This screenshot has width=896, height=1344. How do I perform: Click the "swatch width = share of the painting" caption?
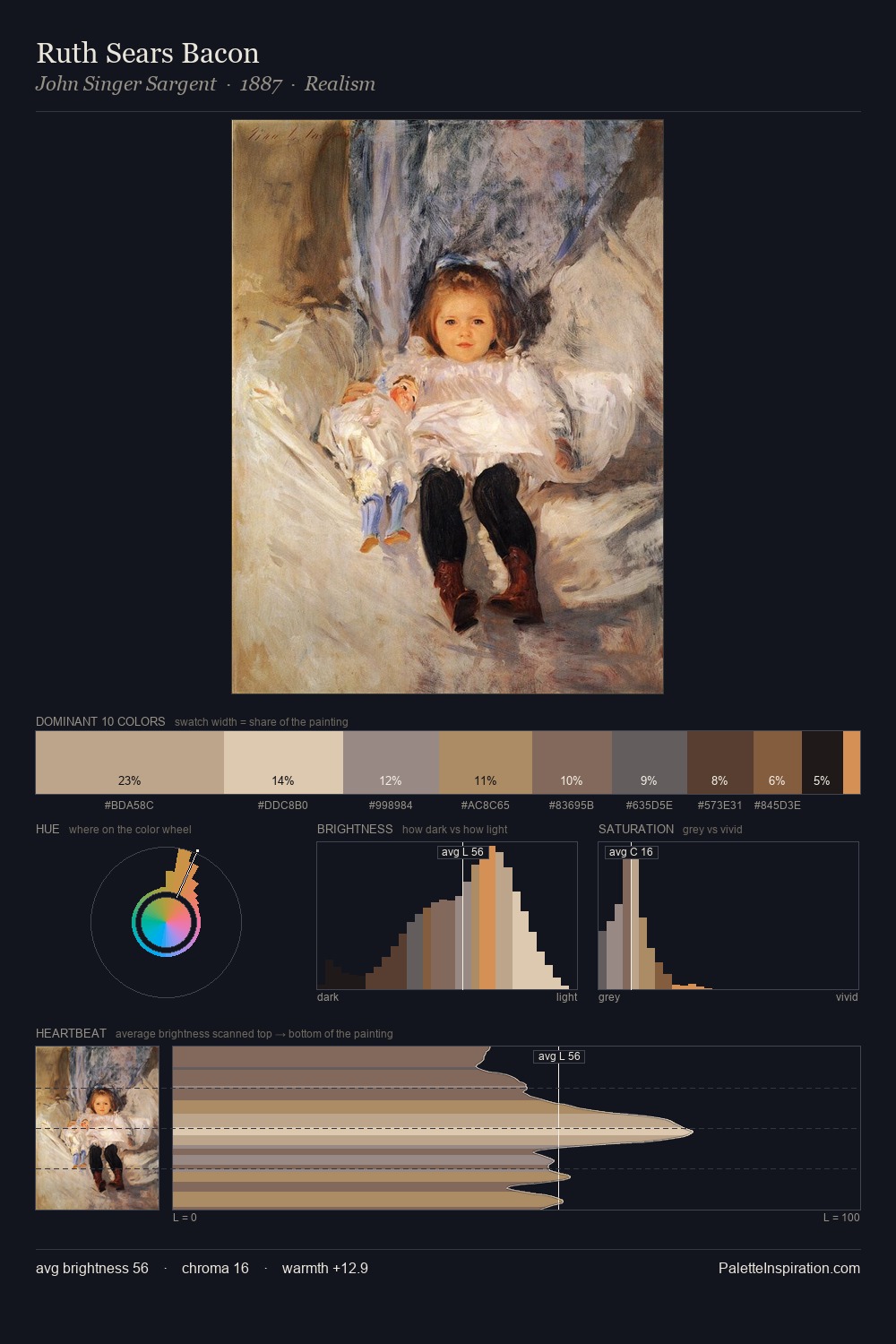262,722
